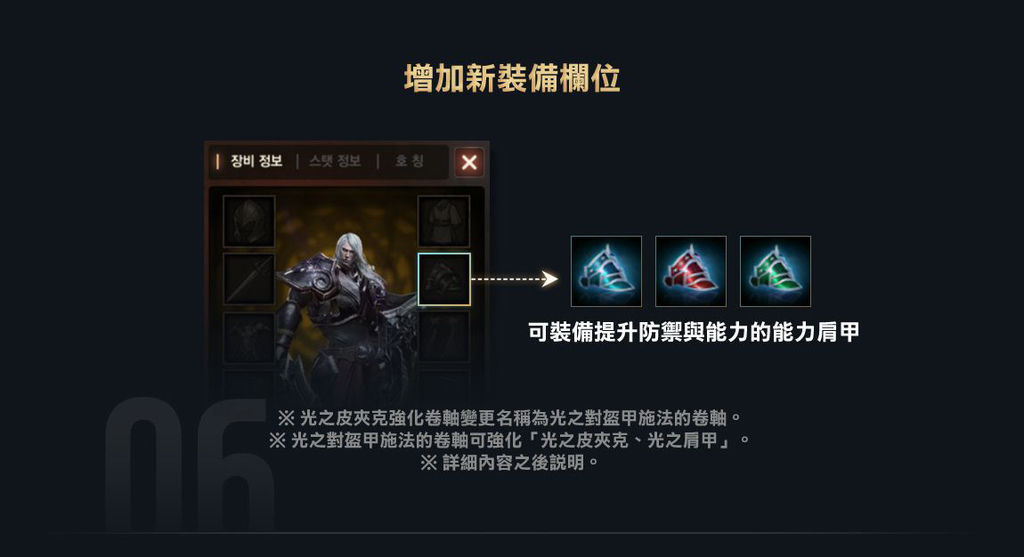
Task: Click the 增加新裝備欄位 heading
Action: click(512, 78)
